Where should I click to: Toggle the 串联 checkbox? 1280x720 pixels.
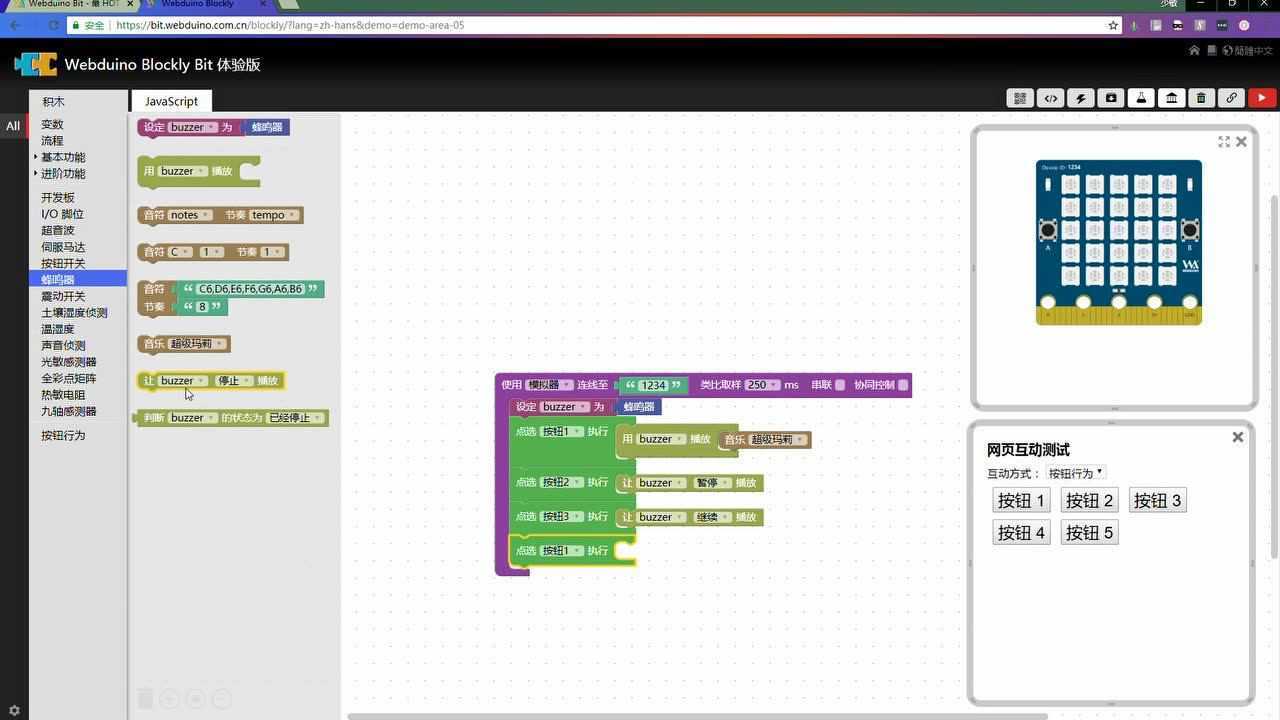(840, 385)
